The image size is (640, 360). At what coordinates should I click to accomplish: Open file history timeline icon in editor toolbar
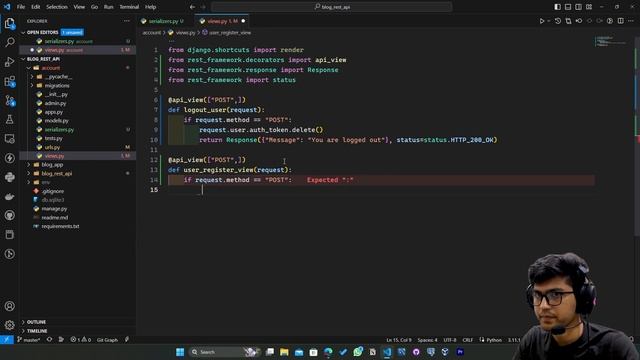[x=558, y=21]
